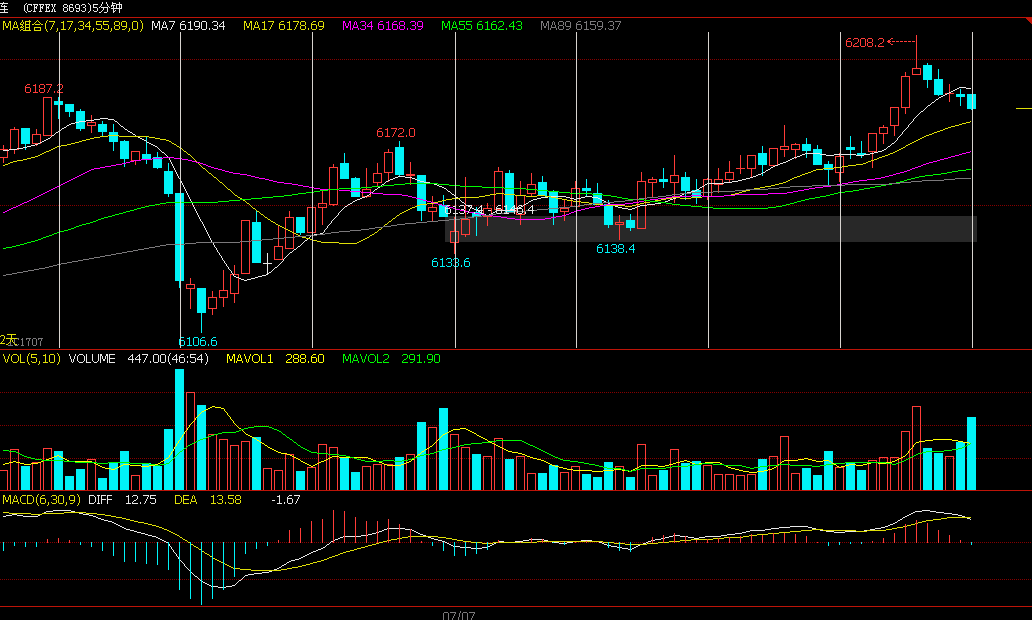
Task: Click the DEA 13.58 value label
Action: click(x=208, y=499)
